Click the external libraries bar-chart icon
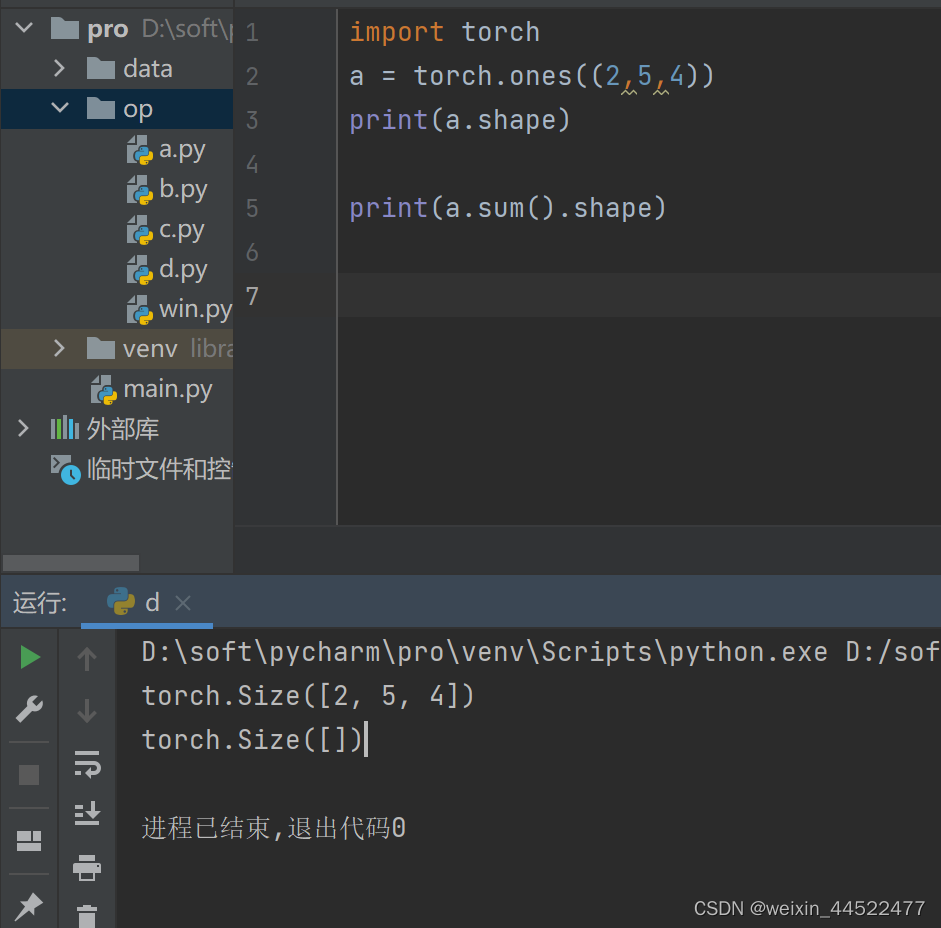The width and height of the screenshot is (941, 928). [65, 429]
